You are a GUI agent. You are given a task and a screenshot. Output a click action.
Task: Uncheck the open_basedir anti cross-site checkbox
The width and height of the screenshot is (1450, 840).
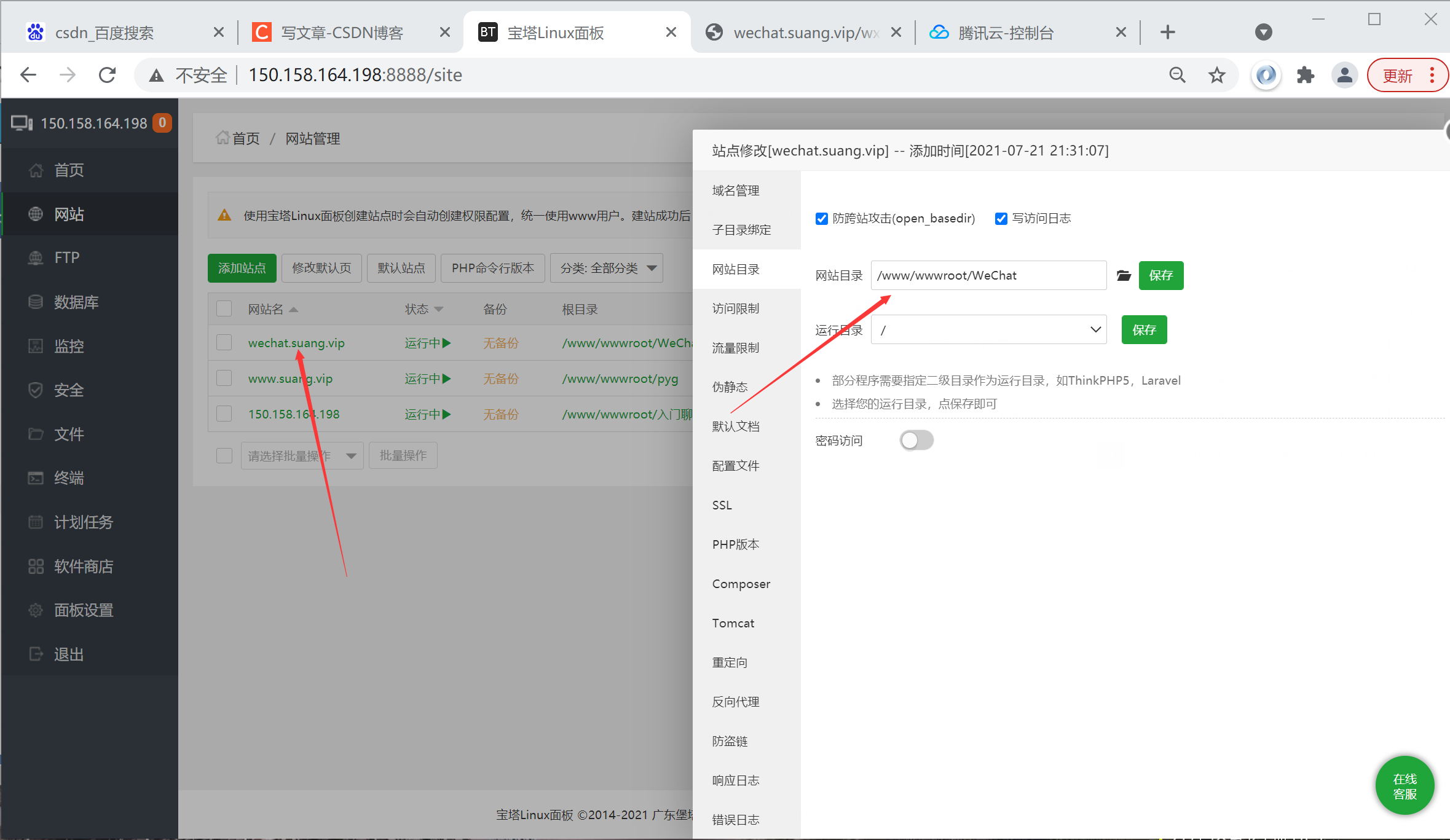pyautogui.click(x=822, y=219)
